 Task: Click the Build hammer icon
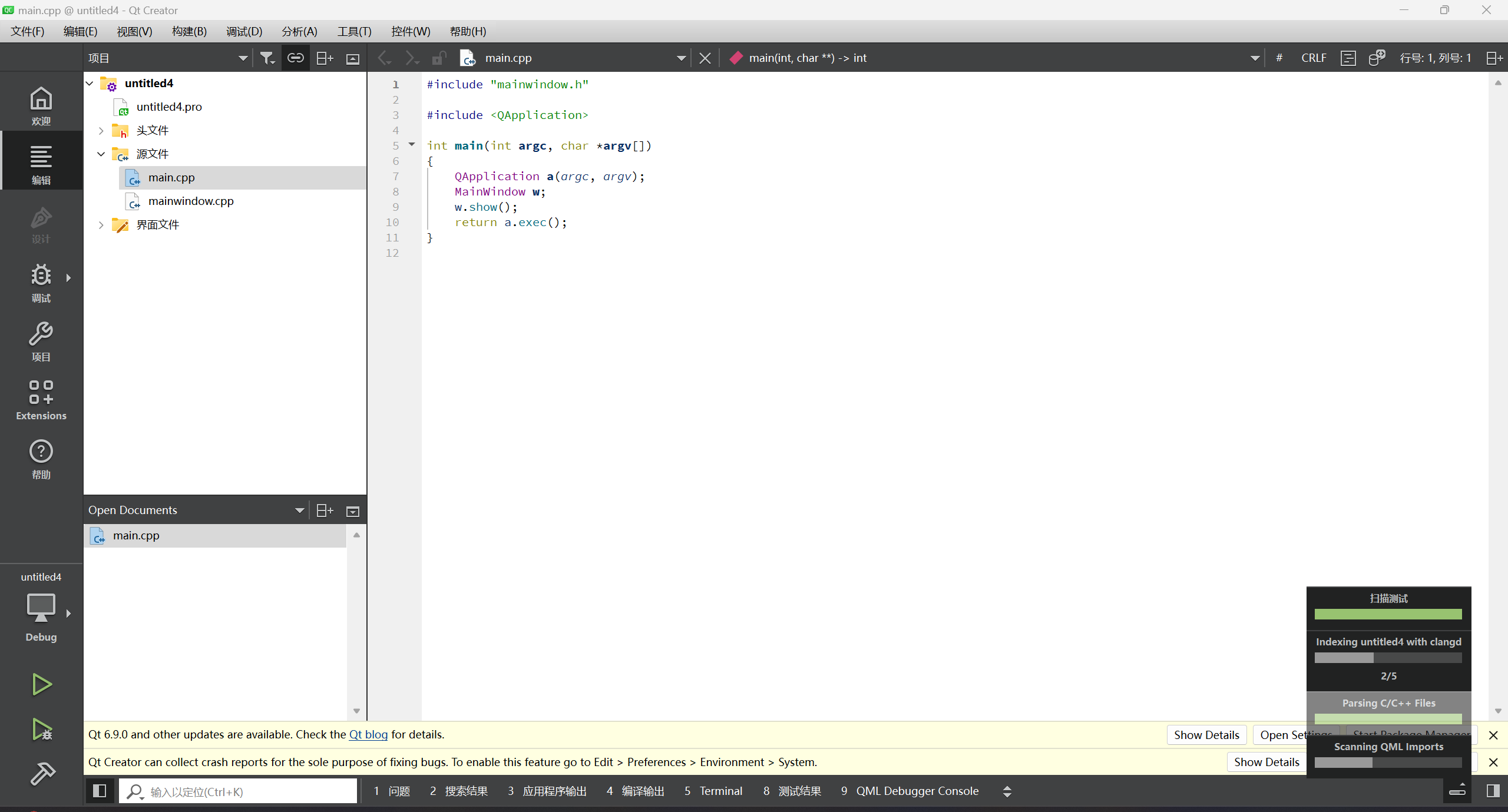pyautogui.click(x=41, y=774)
